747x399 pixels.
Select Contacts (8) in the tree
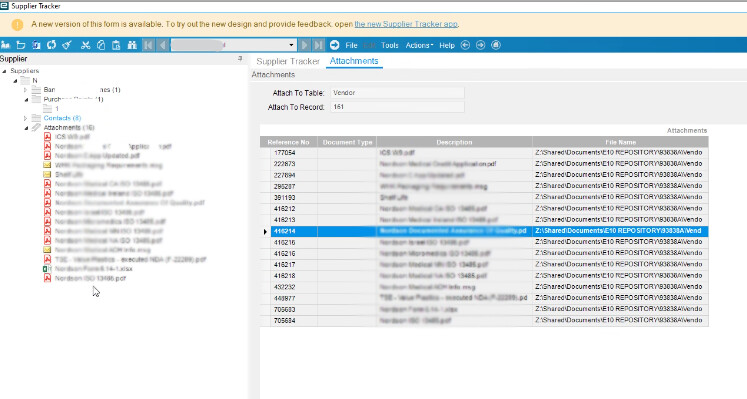[62, 118]
